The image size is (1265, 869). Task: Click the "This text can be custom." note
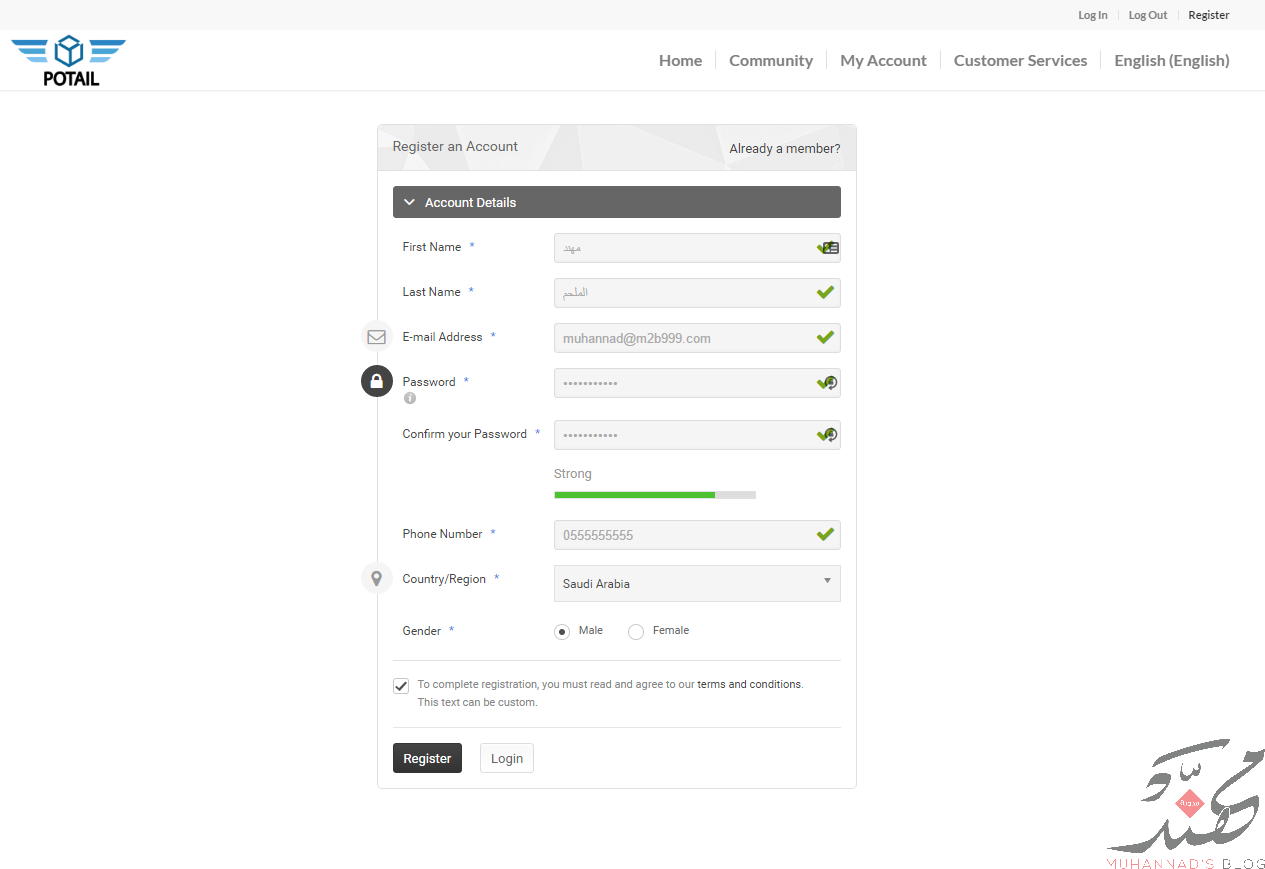pos(478,702)
